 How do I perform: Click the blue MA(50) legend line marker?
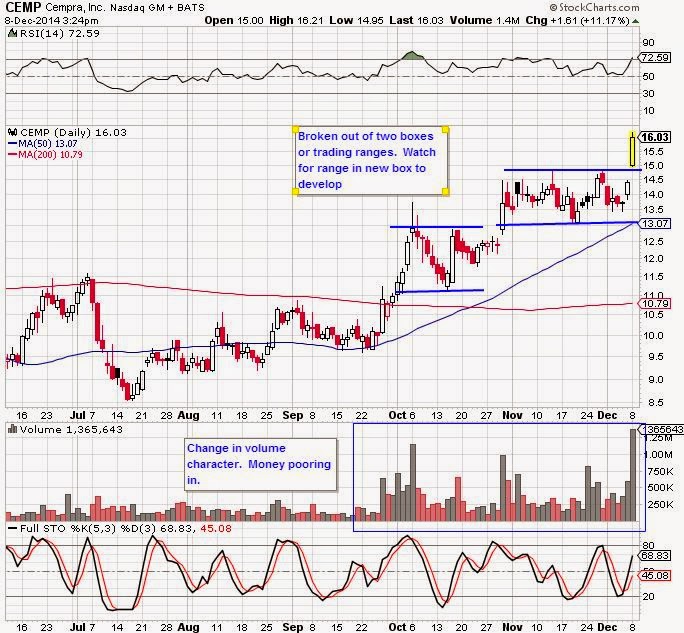[x=11, y=143]
